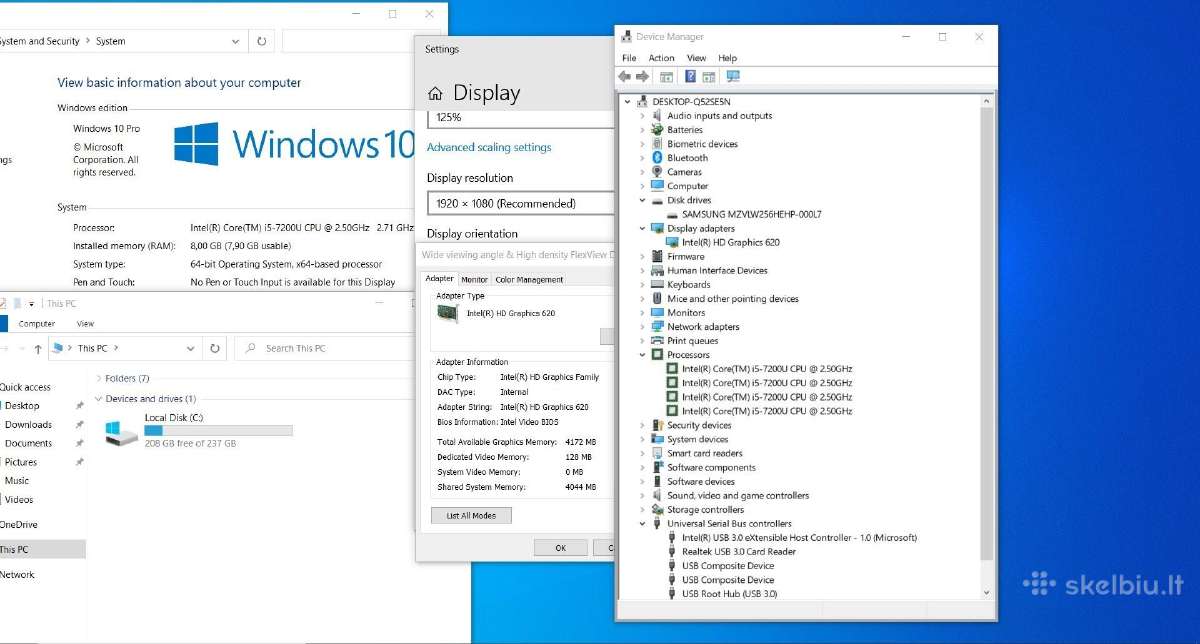Click the Security devices icon
The width and height of the screenshot is (1200, 644).
tap(657, 425)
